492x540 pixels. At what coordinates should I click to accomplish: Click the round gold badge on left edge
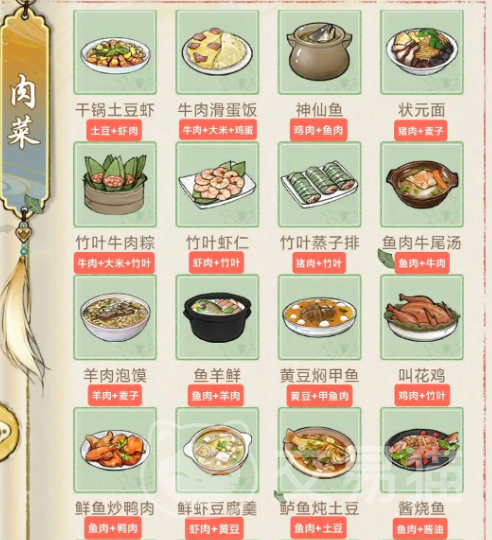(x=9, y=432)
